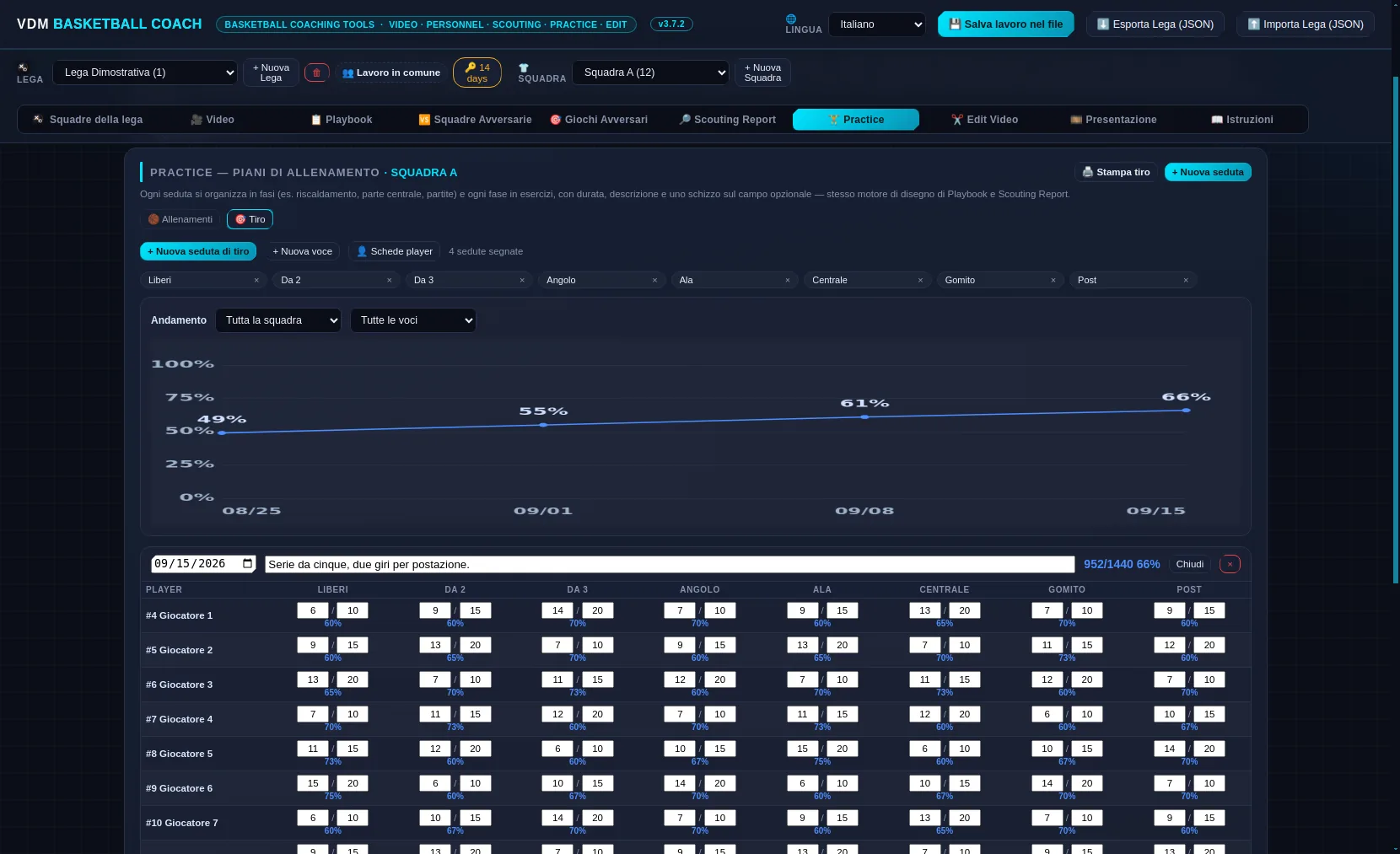Click Nuova seduta di tiro button

[198, 251]
